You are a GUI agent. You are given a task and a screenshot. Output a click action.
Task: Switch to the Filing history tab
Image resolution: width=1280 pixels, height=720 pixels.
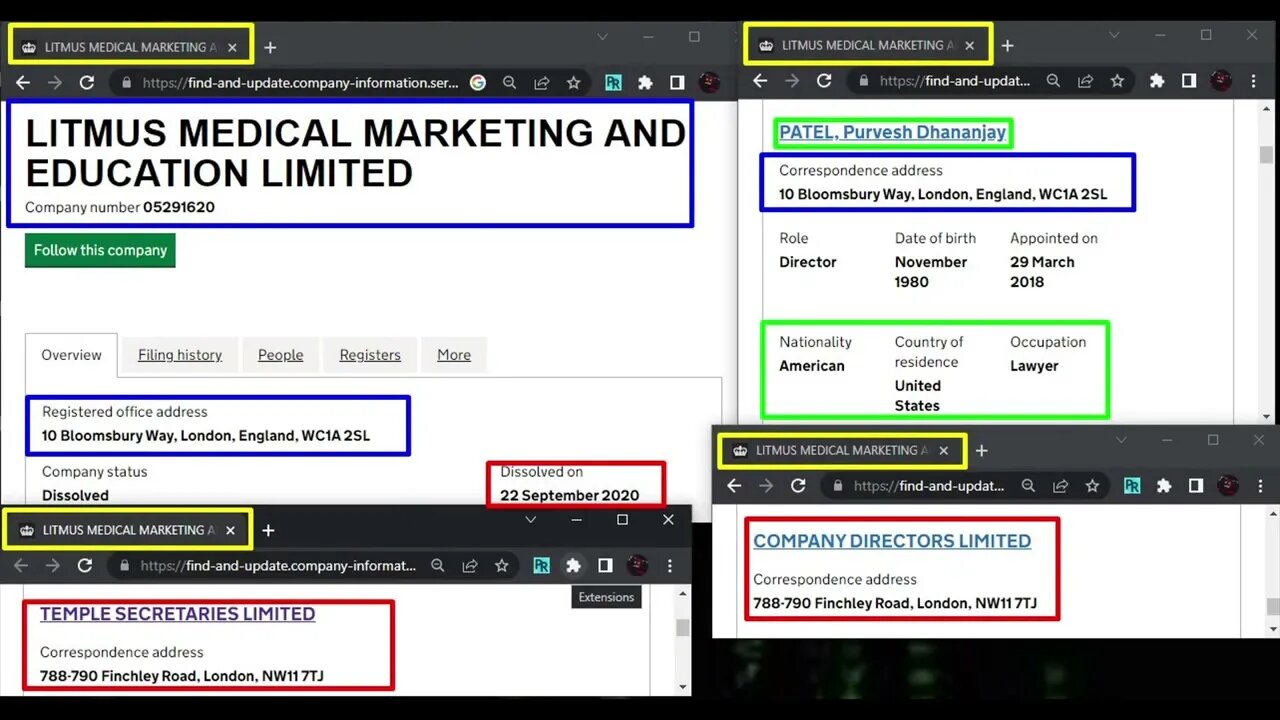[180, 355]
